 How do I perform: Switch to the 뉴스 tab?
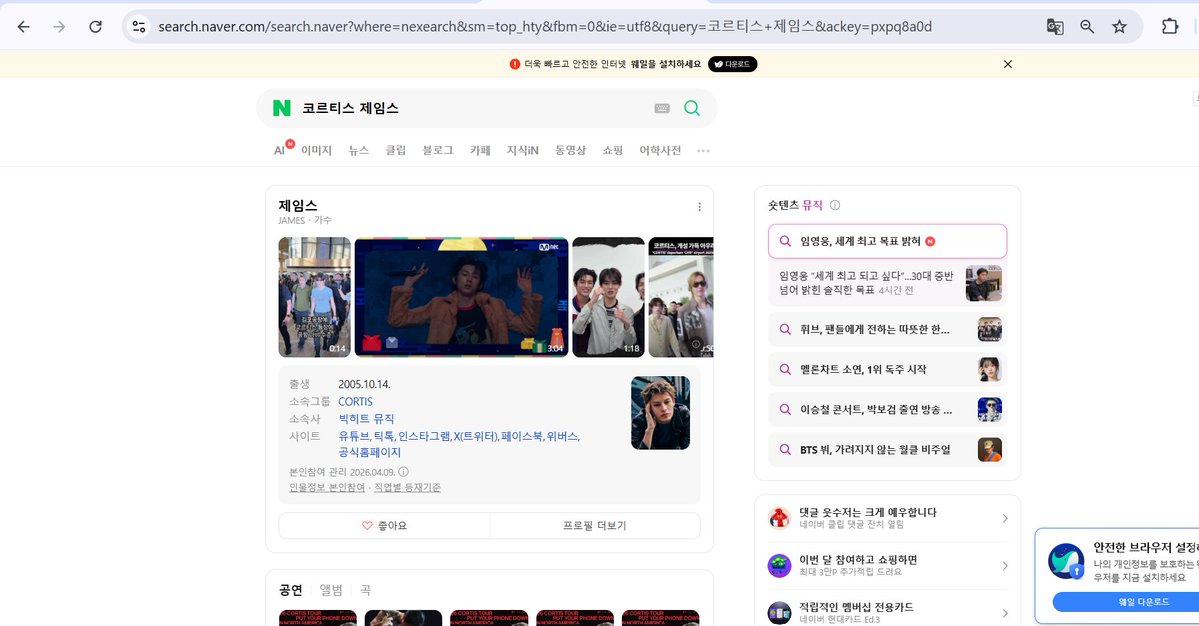[359, 151]
